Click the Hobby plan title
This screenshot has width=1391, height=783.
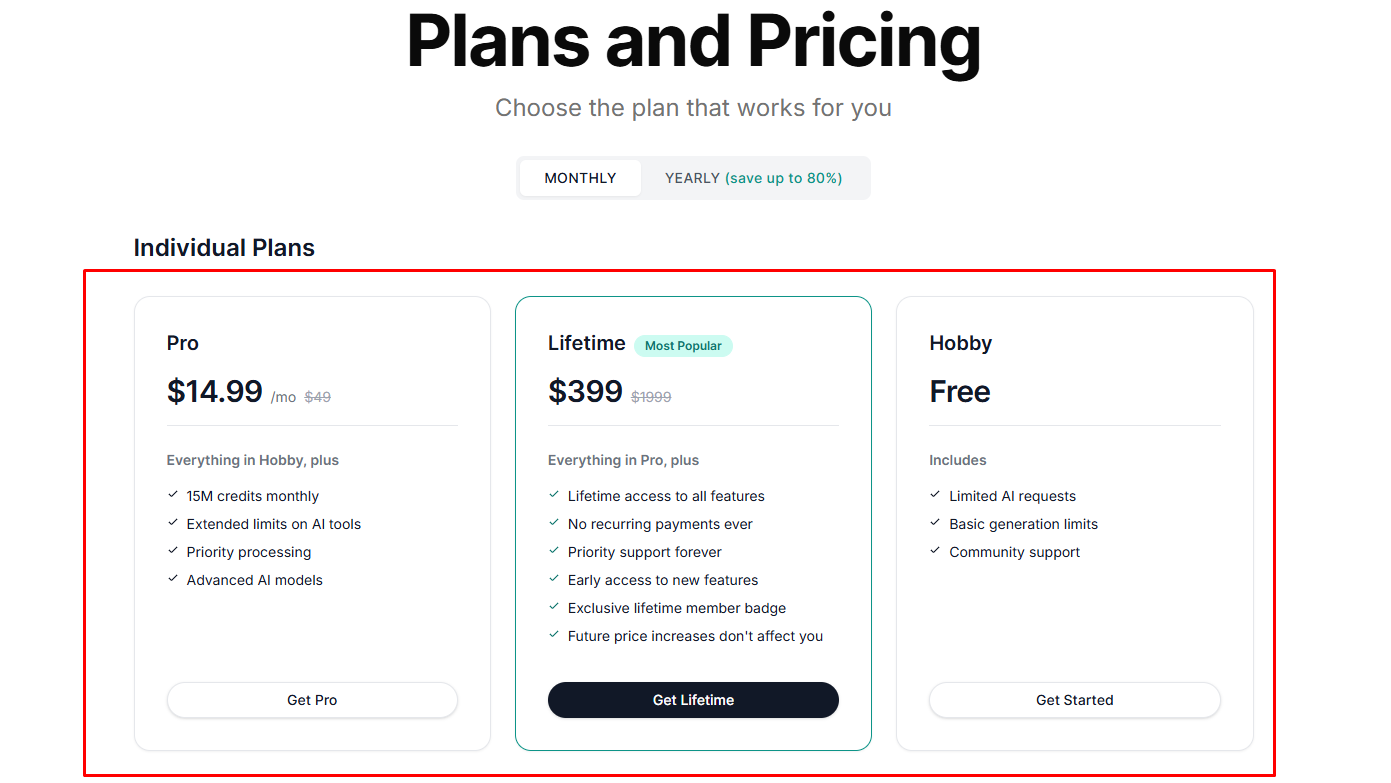[960, 343]
